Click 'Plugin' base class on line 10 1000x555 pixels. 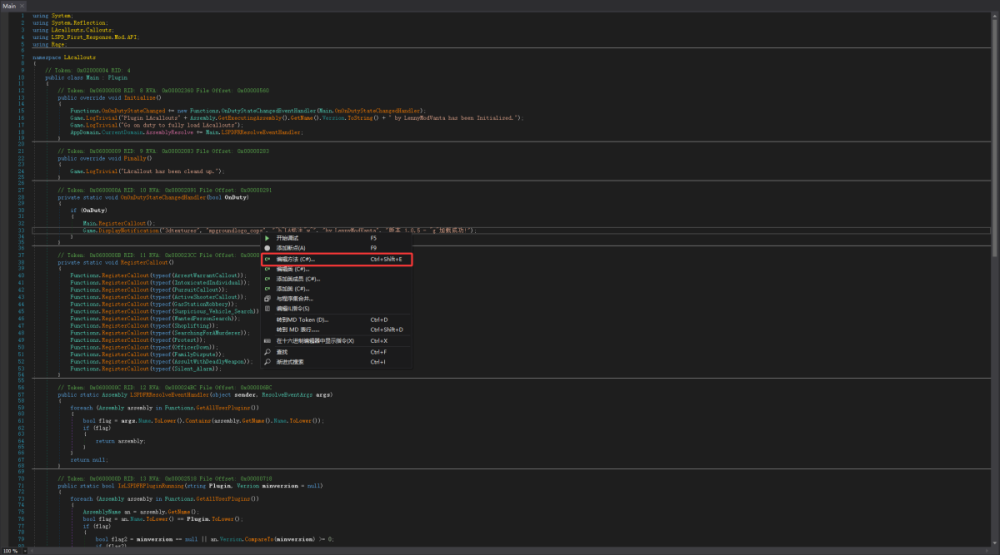(x=118, y=78)
